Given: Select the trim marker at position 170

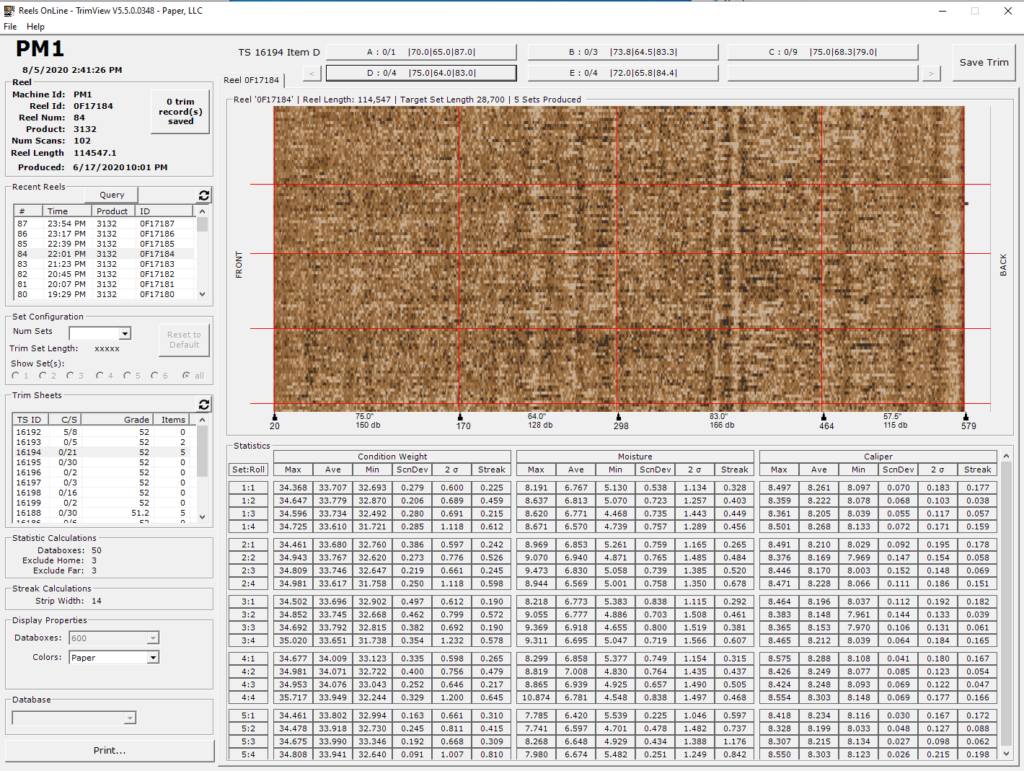Looking at the screenshot, I should tap(460, 417).
